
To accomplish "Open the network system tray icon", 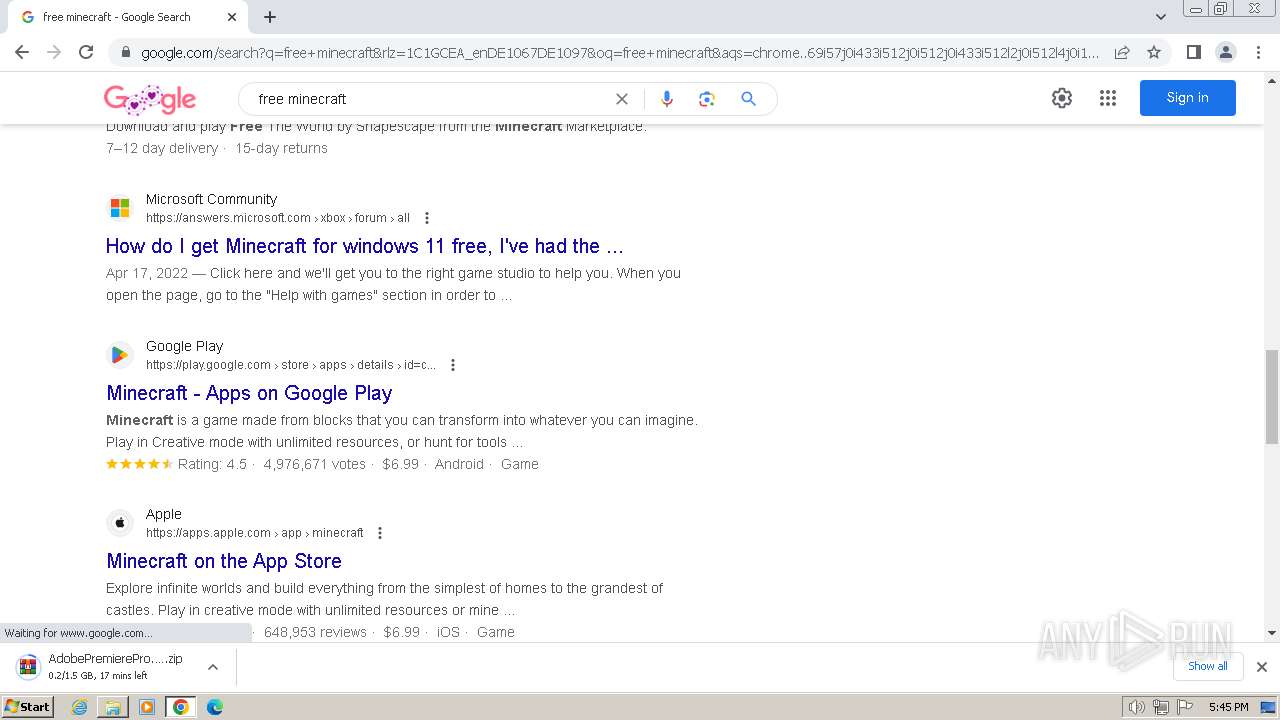I will coord(1160,707).
